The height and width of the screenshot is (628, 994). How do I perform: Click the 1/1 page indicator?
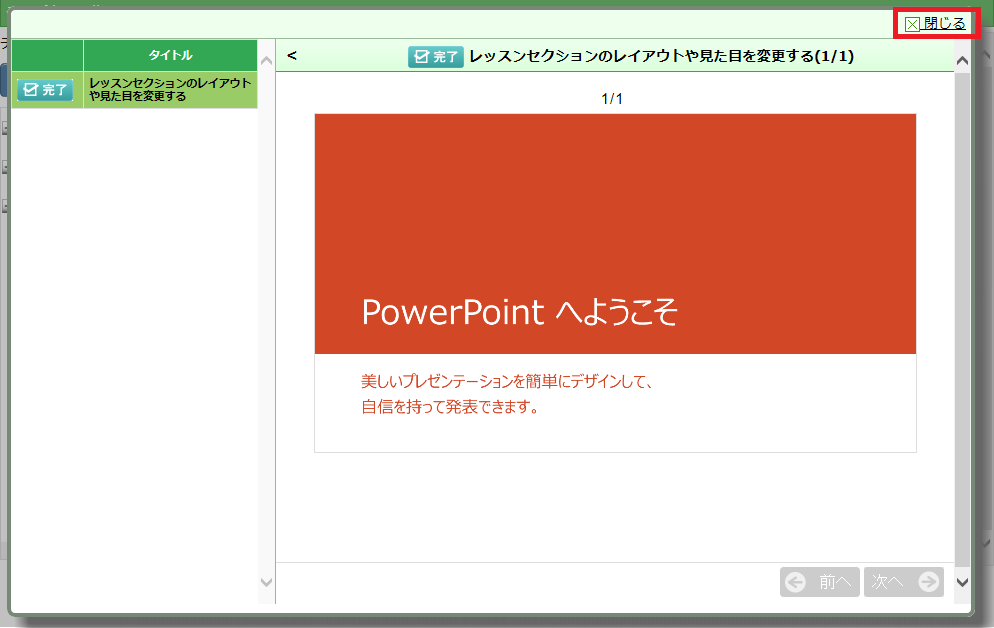[612, 99]
